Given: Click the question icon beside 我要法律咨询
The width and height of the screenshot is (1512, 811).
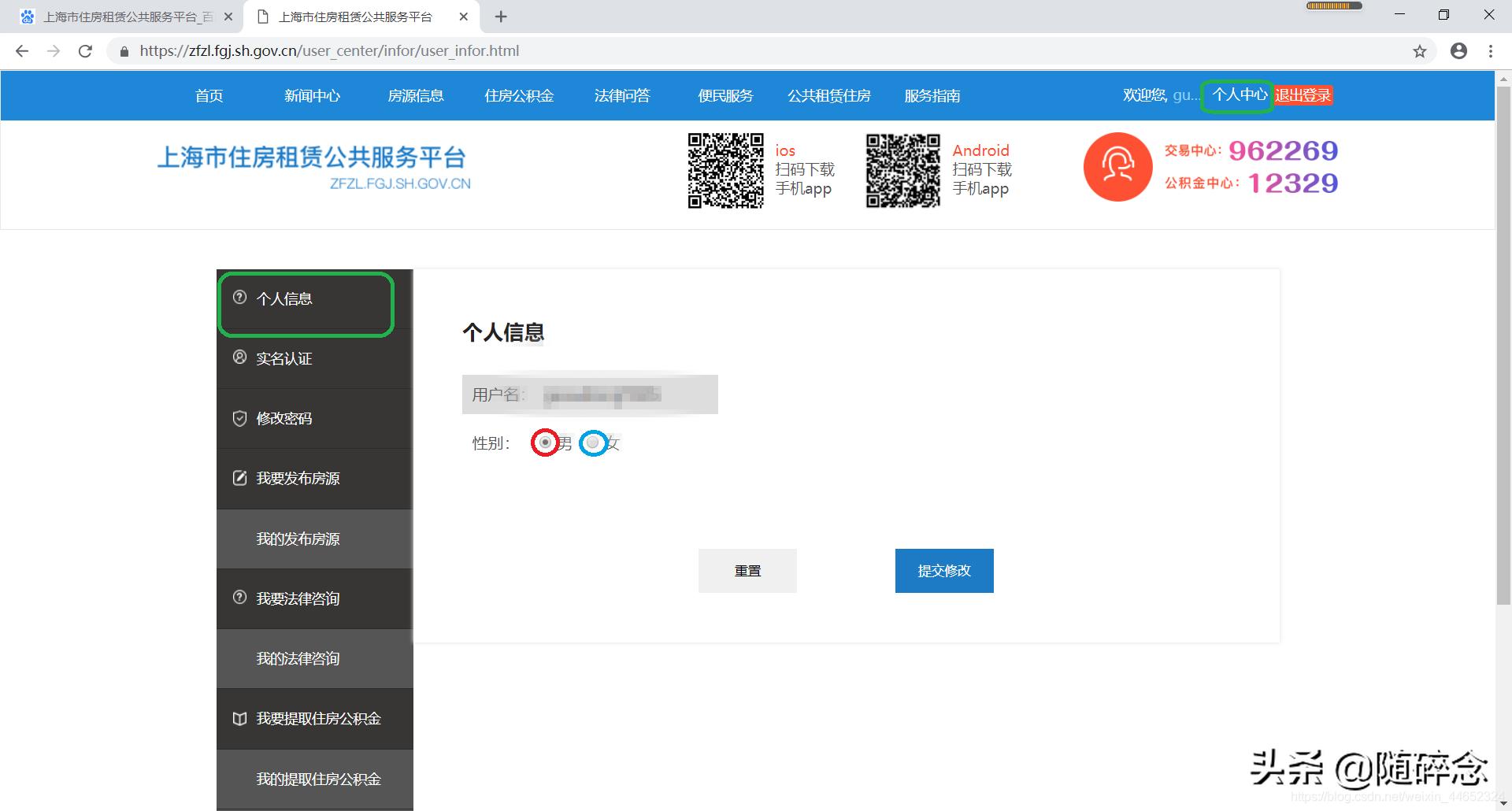Looking at the screenshot, I should [240, 598].
